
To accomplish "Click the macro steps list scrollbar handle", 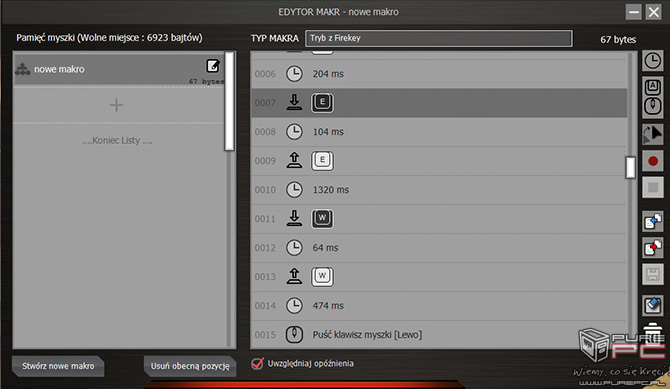I will (630, 167).
